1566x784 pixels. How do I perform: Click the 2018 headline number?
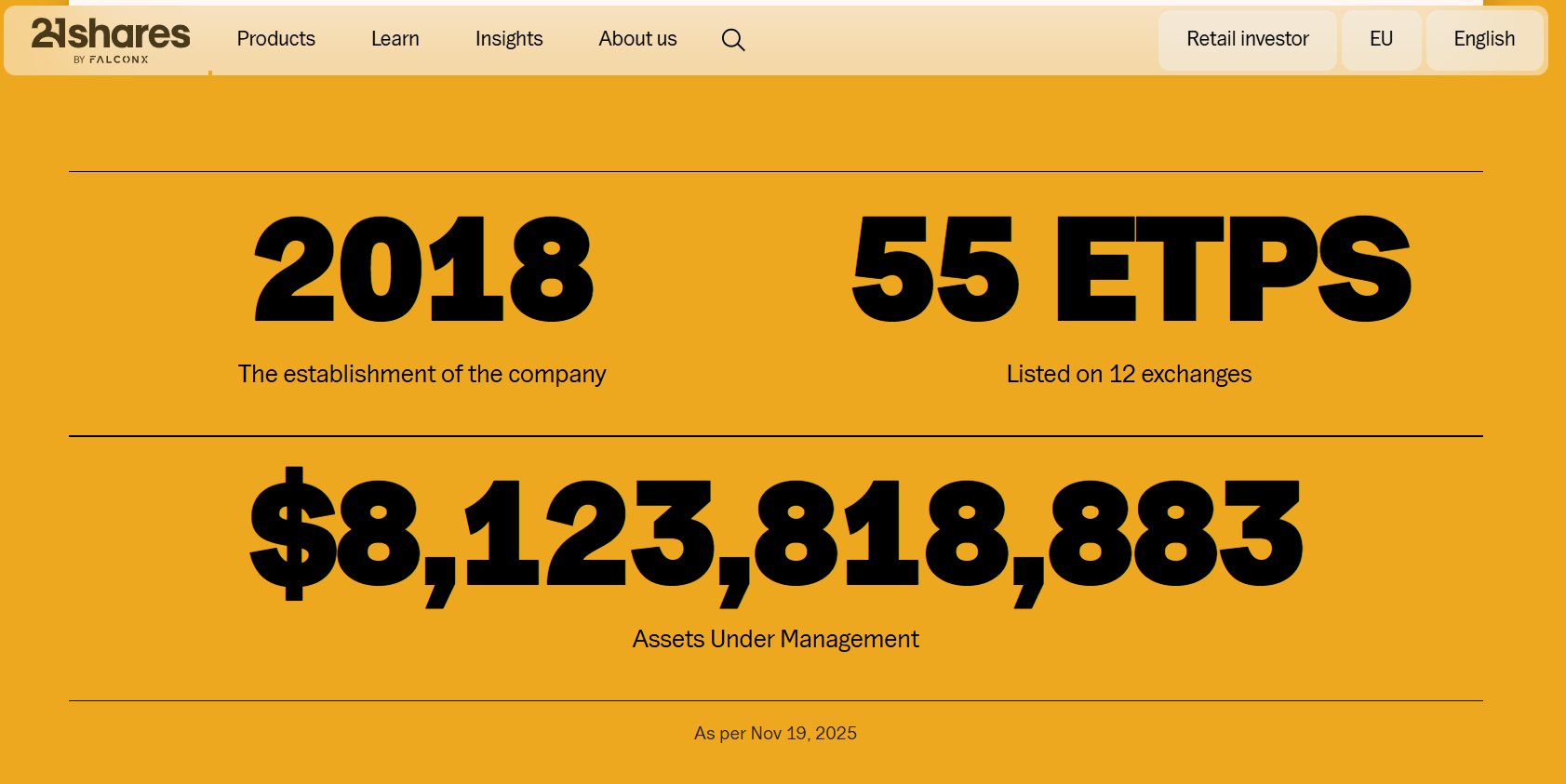pyautogui.click(x=423, y=270)
